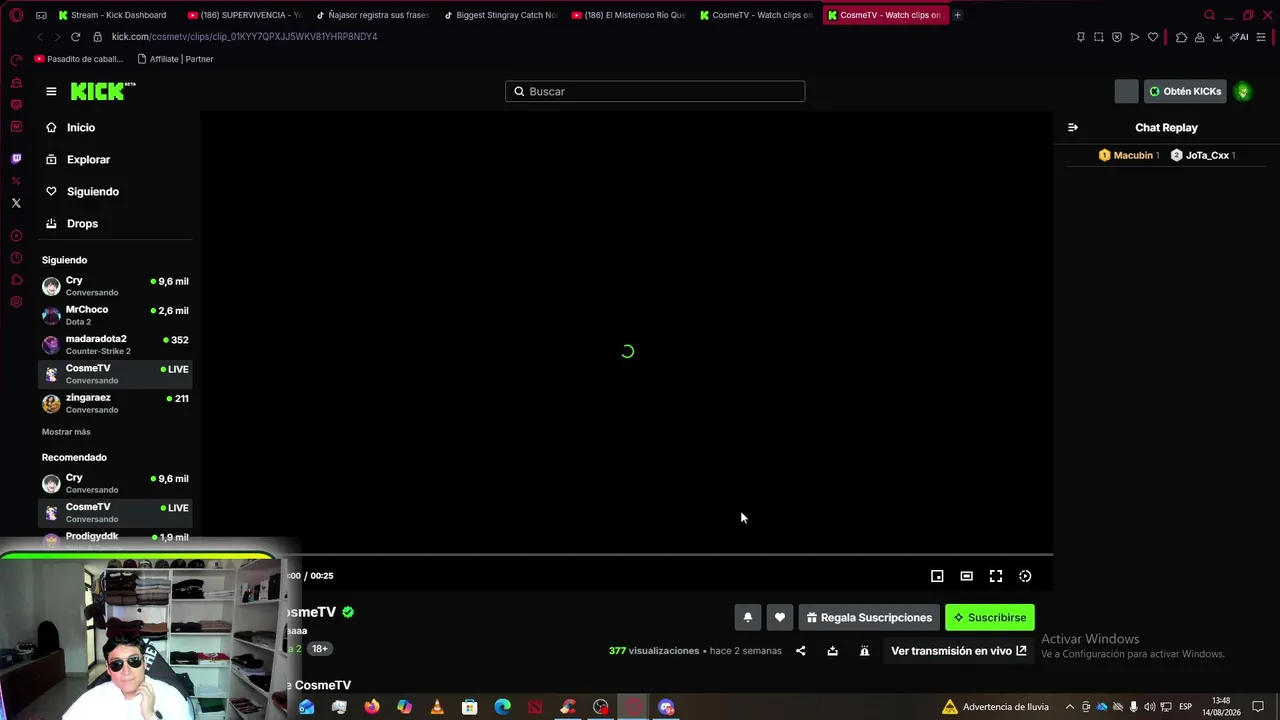
Task: Open MrChoco channel in following list
Action: 115,316
